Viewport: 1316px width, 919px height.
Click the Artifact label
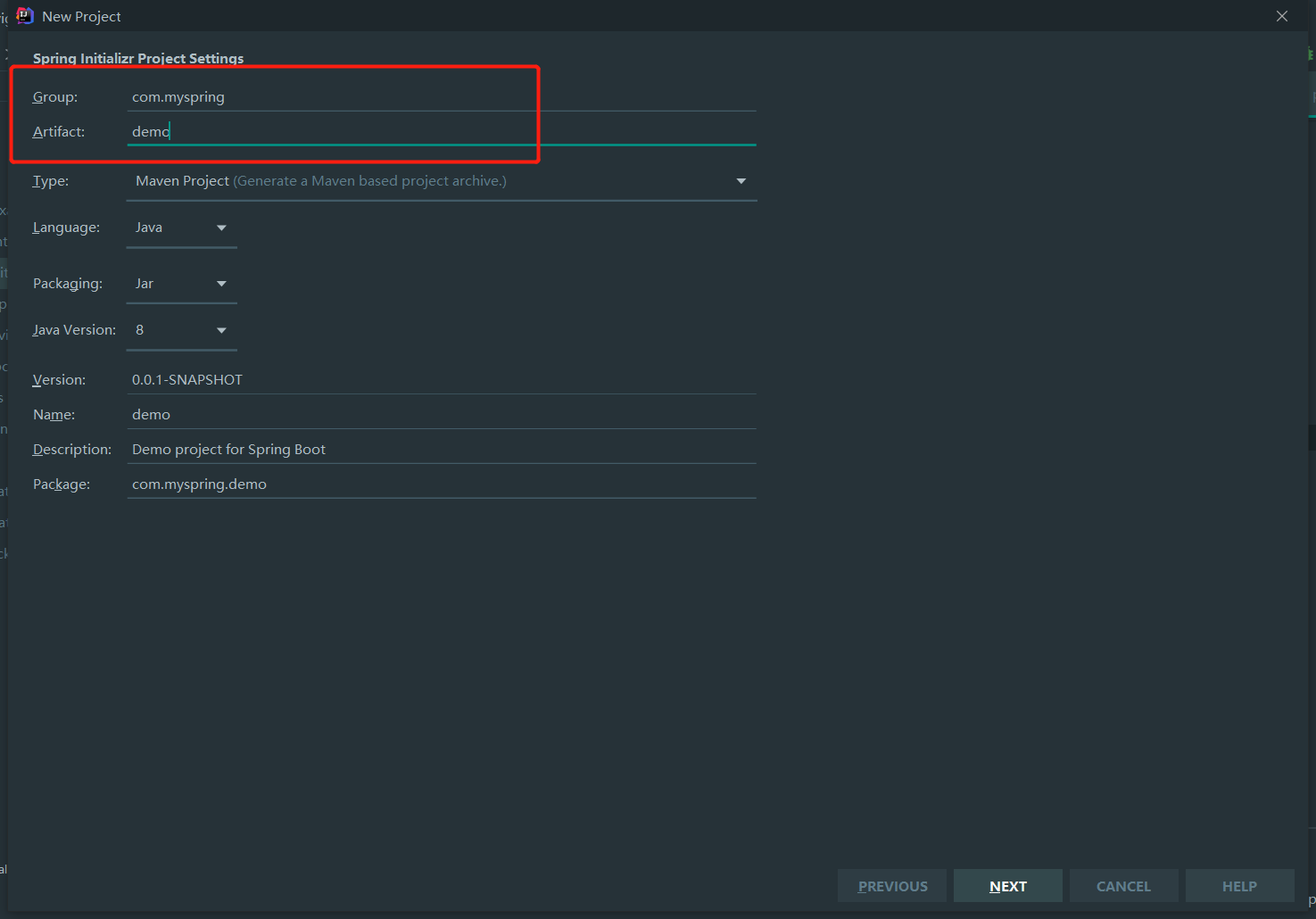point(59,131)
